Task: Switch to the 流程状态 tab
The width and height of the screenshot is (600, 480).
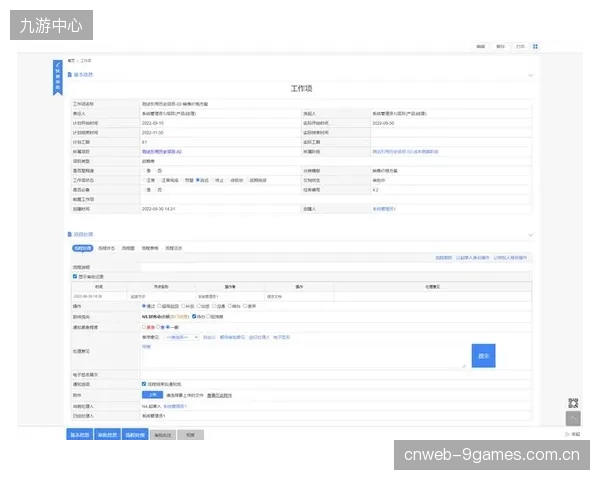Action: [x=106, y=248]
